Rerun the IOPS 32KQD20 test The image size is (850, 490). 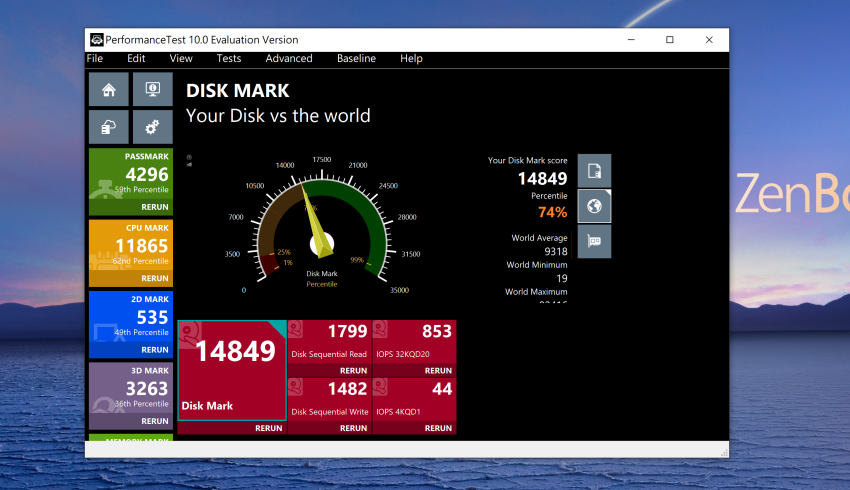coord(438,371)
